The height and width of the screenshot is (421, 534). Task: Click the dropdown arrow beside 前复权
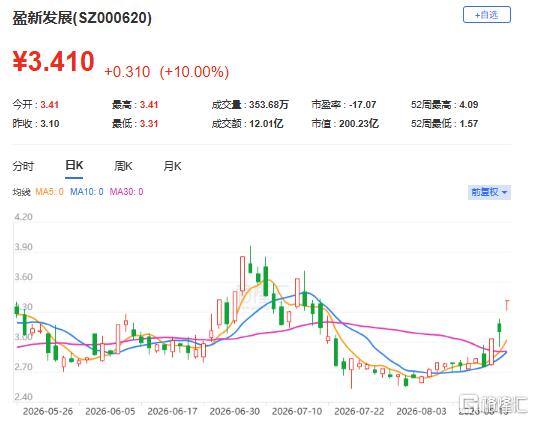click(504, 193)
